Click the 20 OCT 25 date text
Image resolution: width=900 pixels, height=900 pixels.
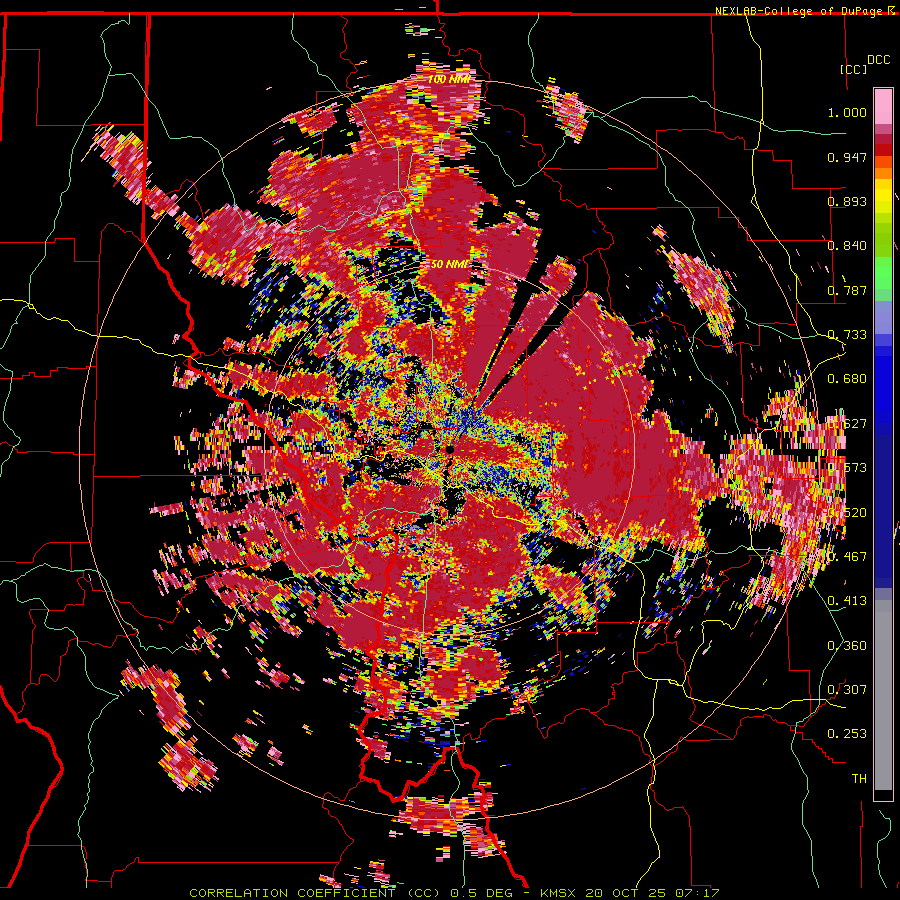click(x=626, y=893)
